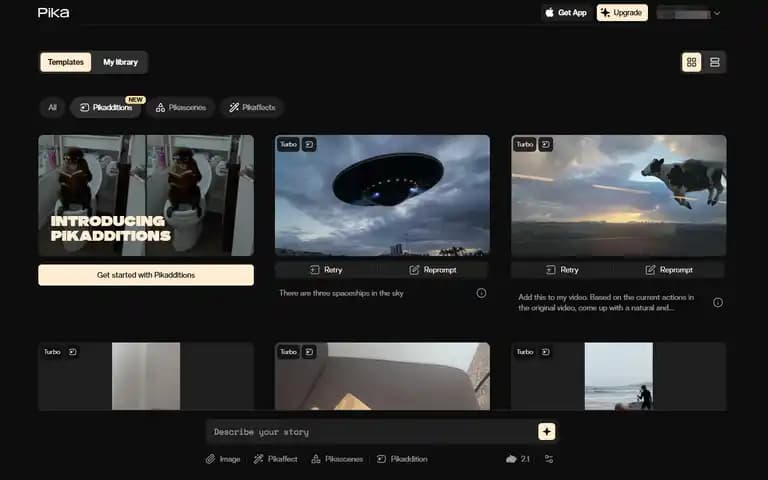Screen dimensions: 768x480
Task: Open the Introducing Pikadditions thumbnail
Action: [146, 195]
